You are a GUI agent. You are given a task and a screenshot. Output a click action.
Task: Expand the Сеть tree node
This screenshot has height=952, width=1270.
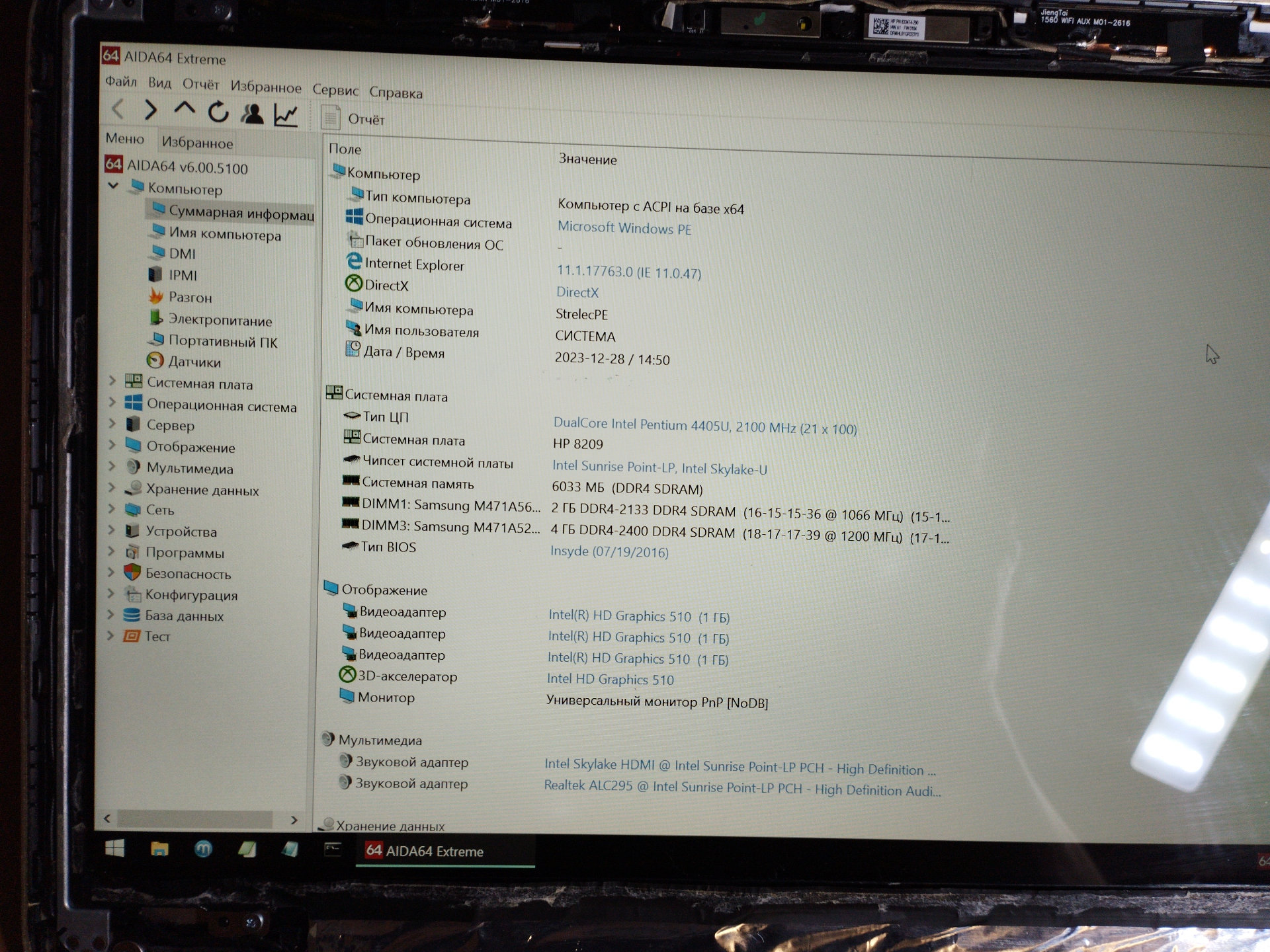tap(111, 508)
